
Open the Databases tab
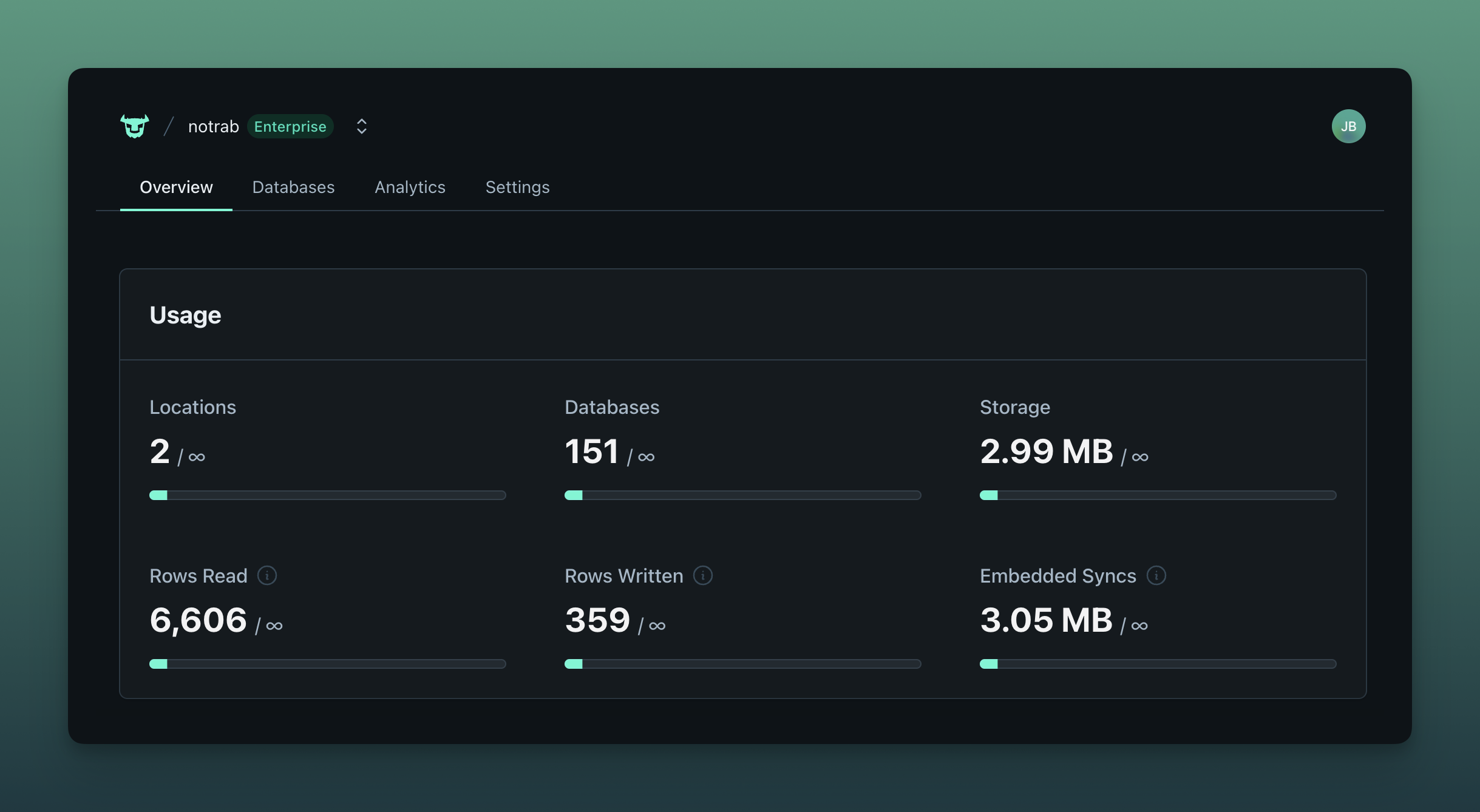[293, 187]
